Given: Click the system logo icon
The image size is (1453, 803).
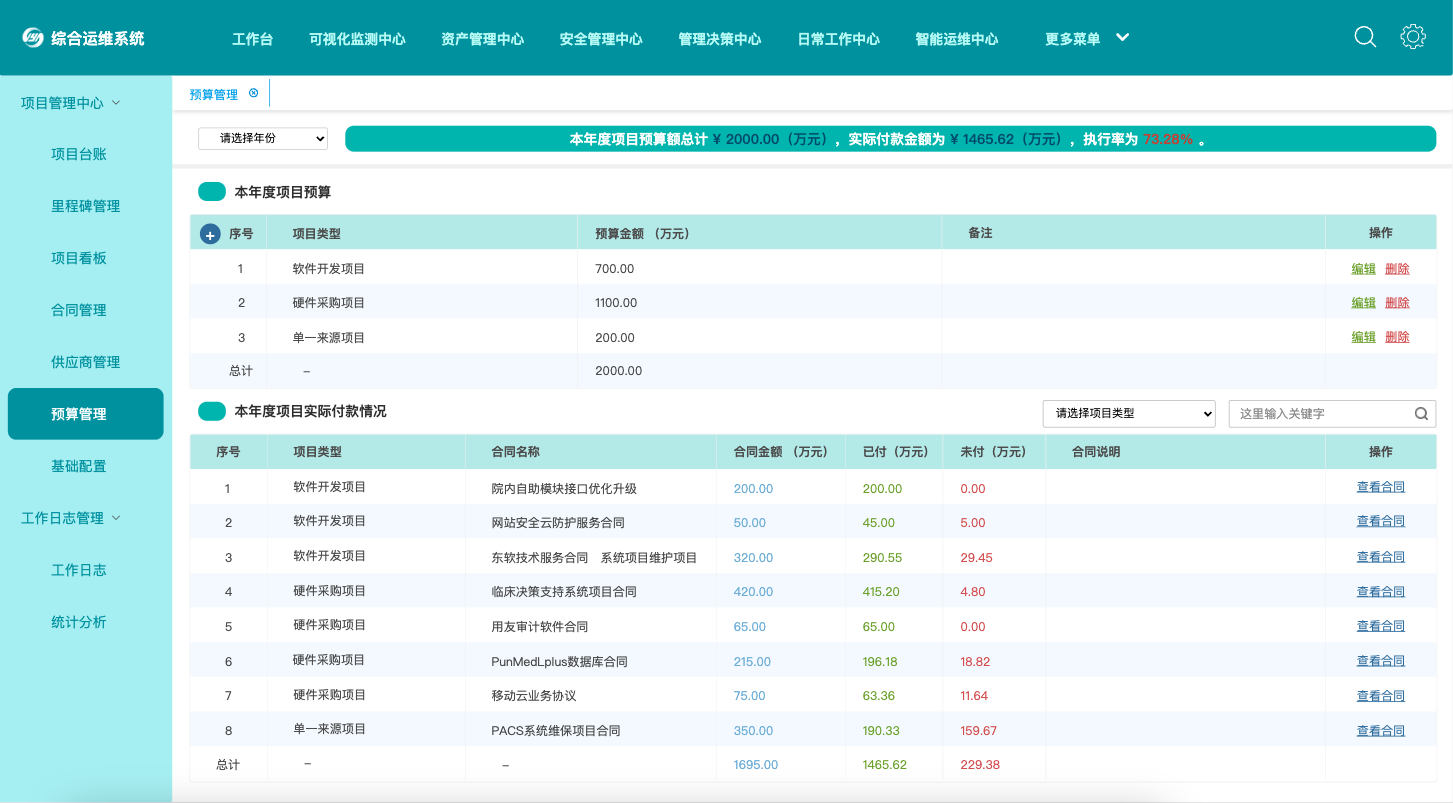Looking at the screenshot, I should coord(34,38).
